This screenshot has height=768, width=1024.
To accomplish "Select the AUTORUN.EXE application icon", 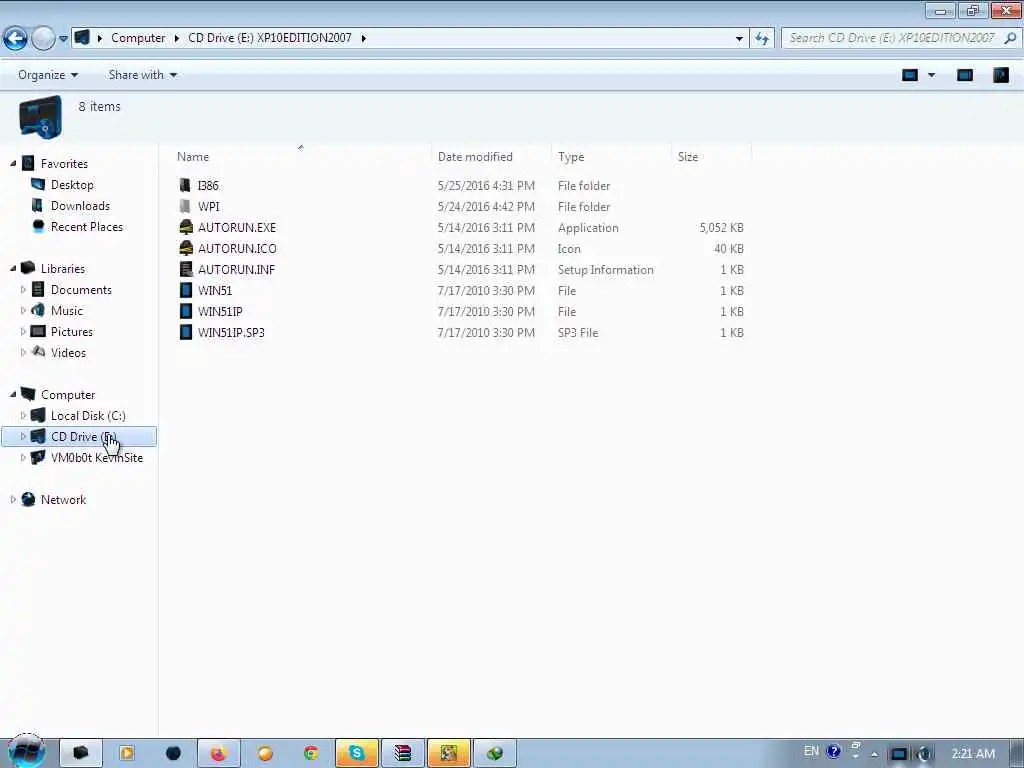I will click(185, 227).
